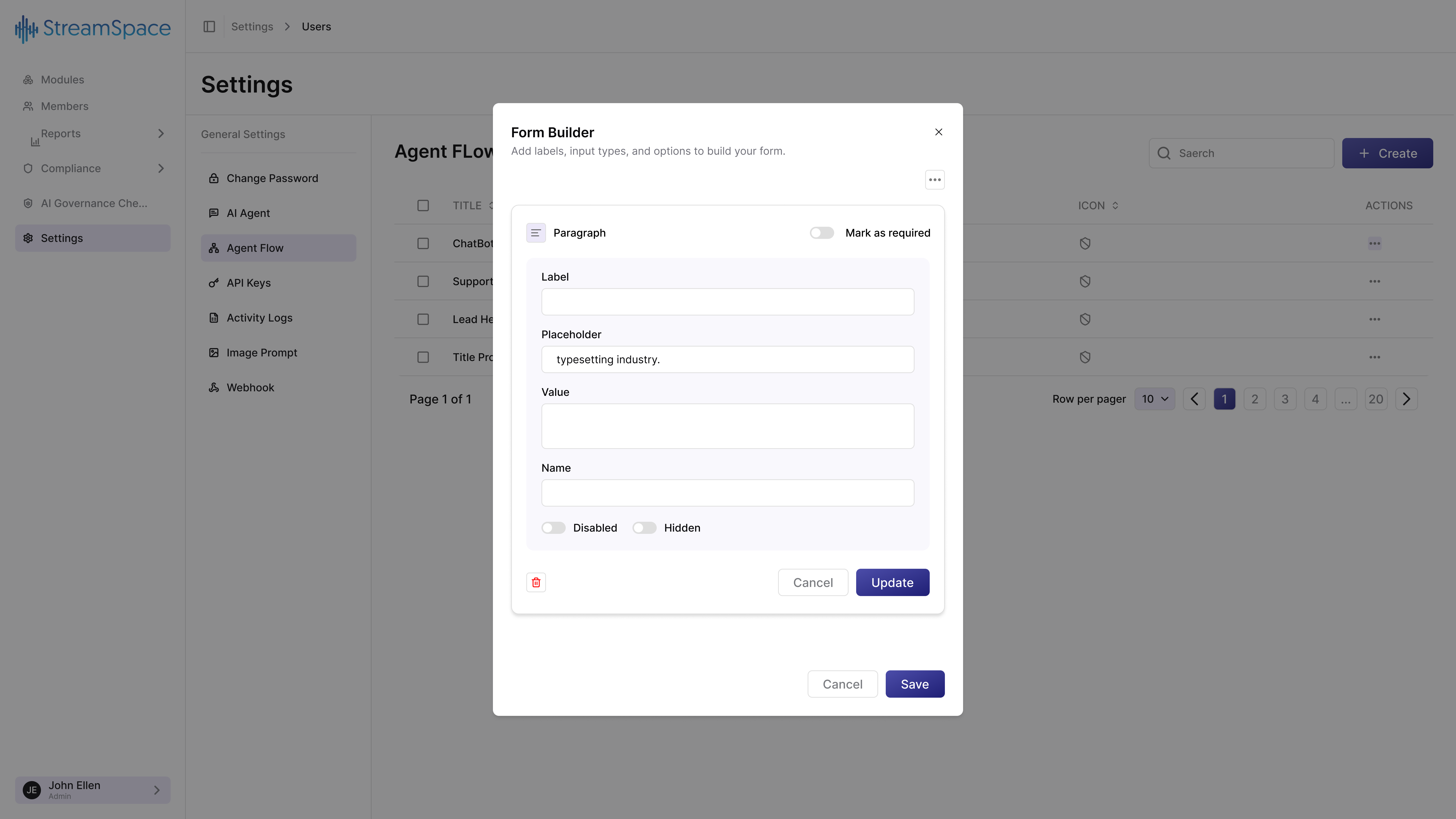Open Form Builder three-dot options menu

click(x=935, y=180)
